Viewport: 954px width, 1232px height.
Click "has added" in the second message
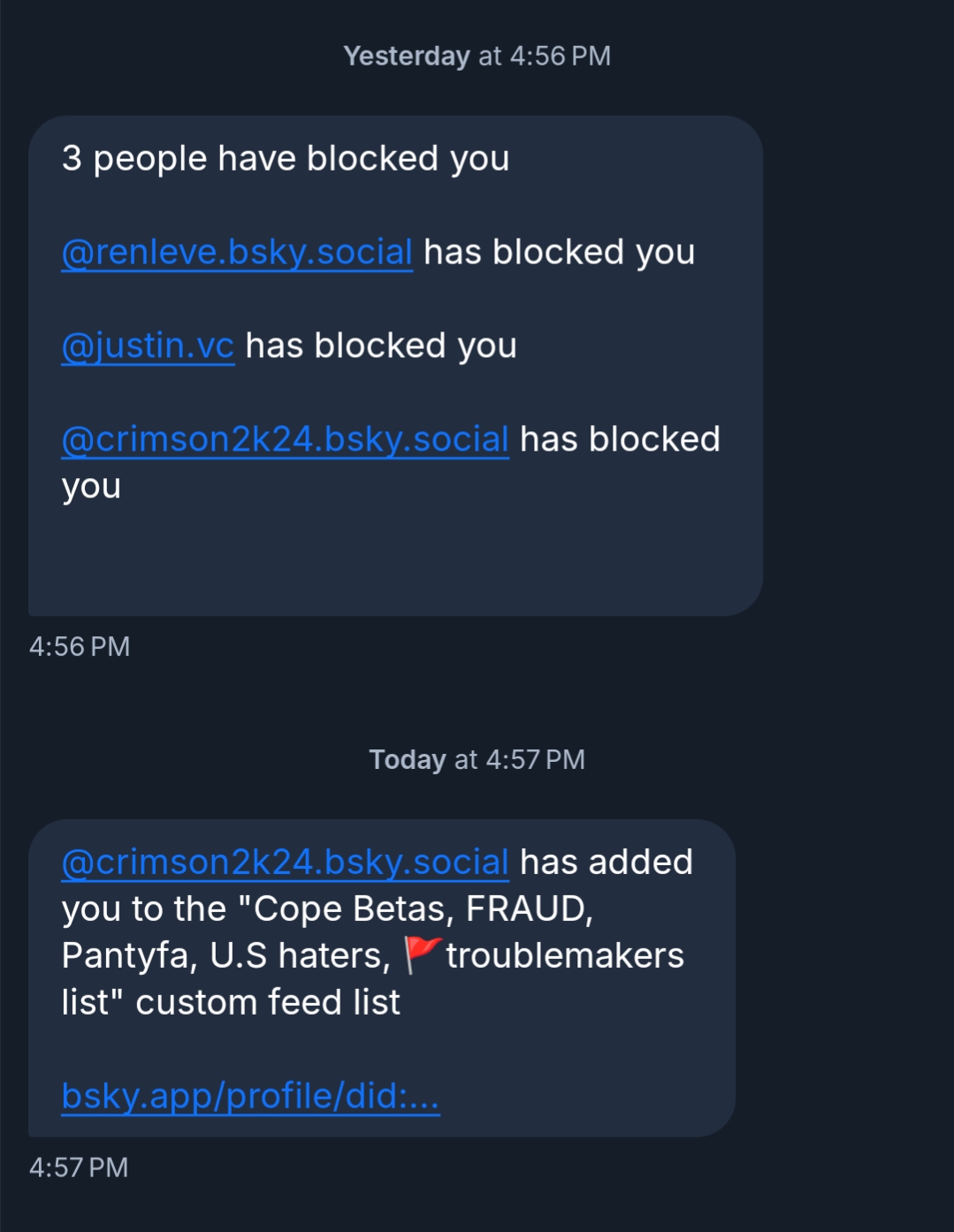coord(607,862)
